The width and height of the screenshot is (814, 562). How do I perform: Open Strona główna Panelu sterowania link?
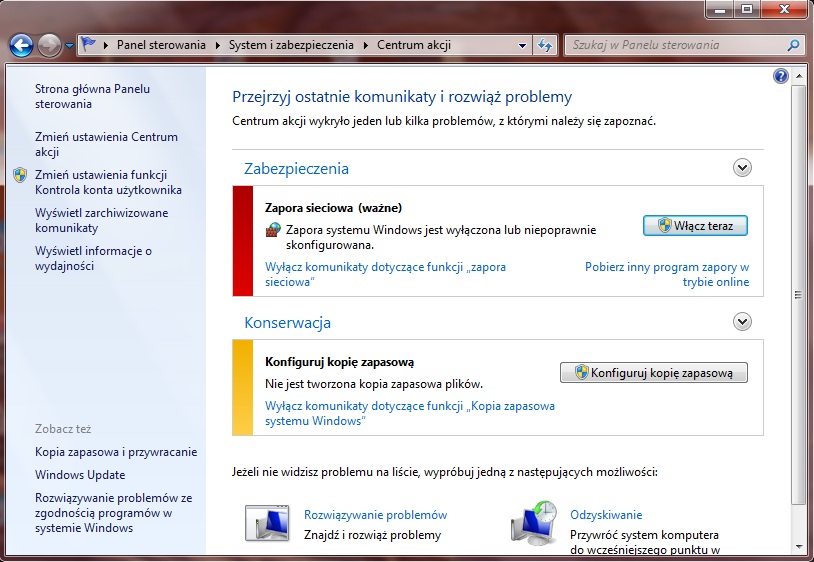[x=92, y=96]
